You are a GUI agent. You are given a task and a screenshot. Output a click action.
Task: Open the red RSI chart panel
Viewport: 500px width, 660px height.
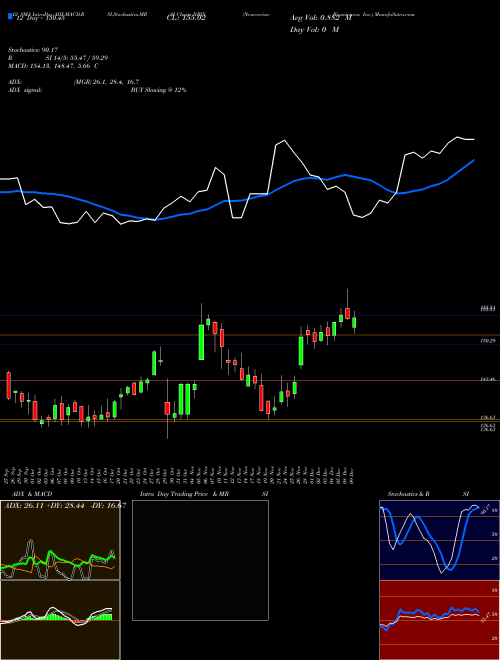coord(439,620)
